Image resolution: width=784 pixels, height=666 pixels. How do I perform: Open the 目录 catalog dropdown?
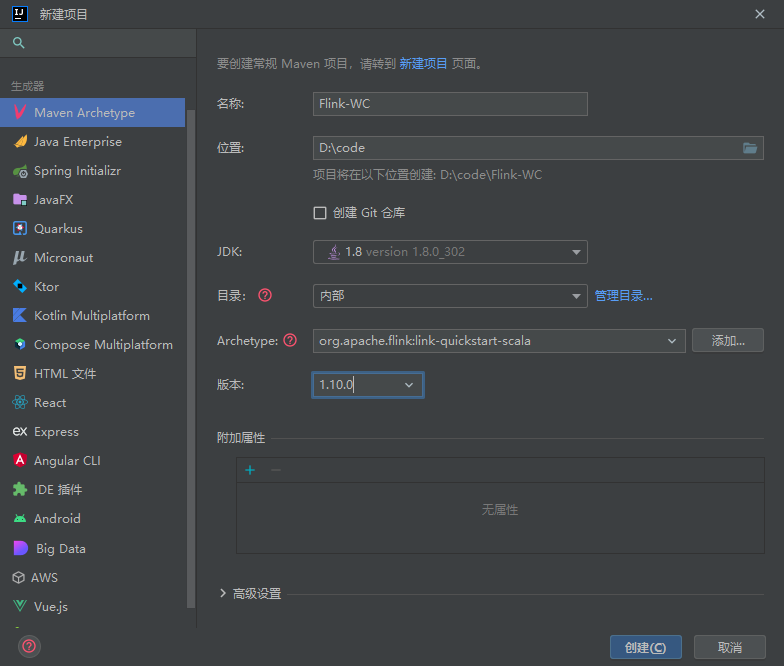(450, 296)
